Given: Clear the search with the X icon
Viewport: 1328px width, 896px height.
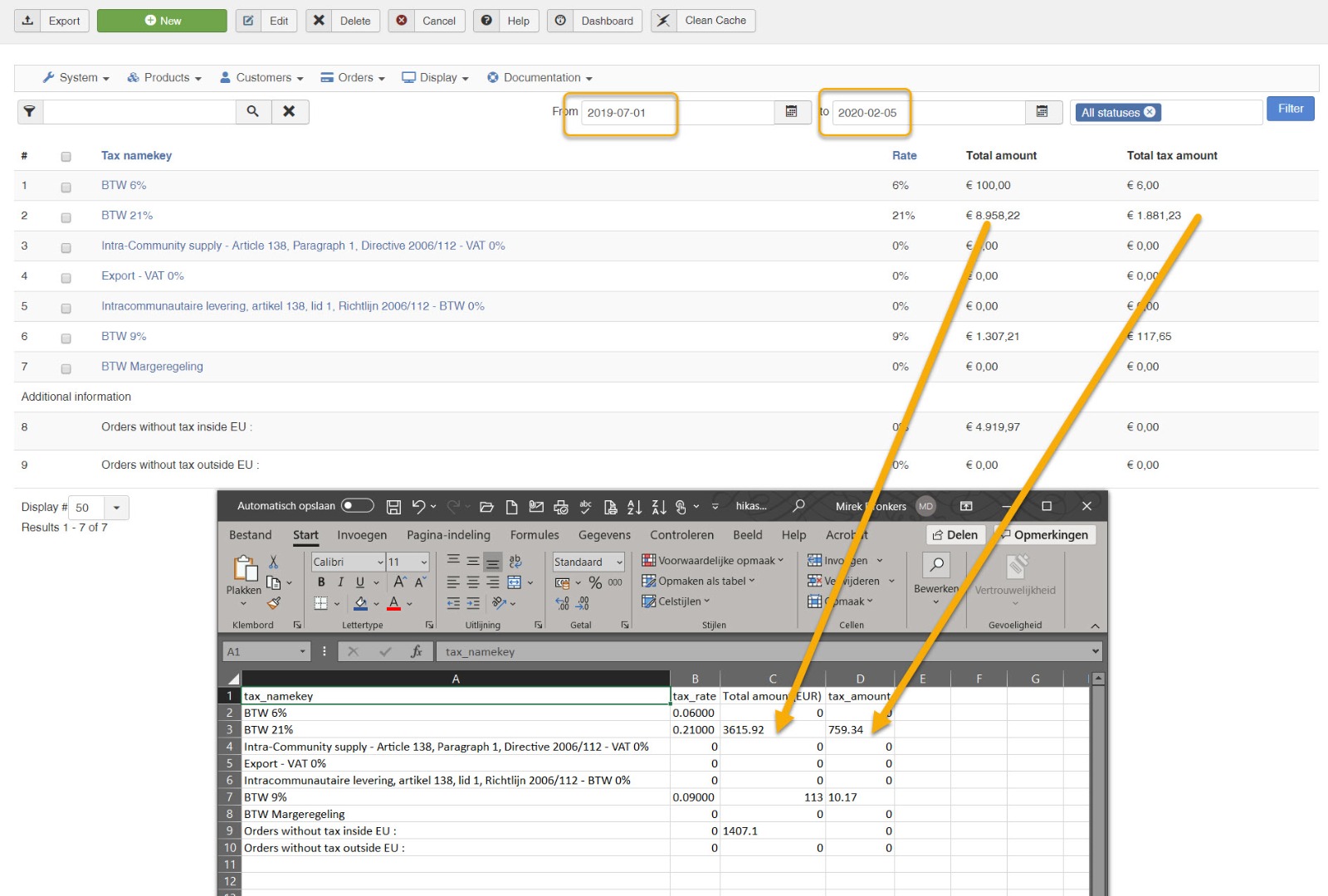Looking at the screenshot, I should pos(289,111).
